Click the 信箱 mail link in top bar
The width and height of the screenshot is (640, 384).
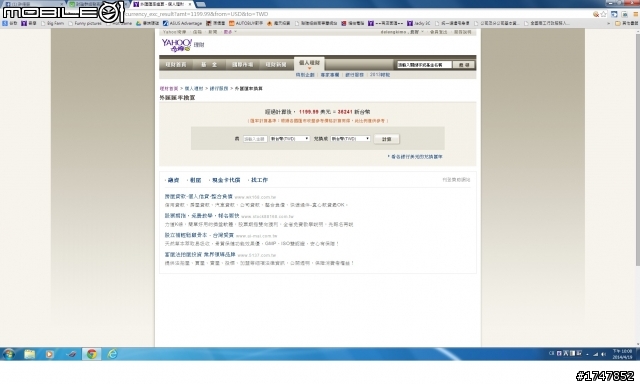[x=198, y=32]
